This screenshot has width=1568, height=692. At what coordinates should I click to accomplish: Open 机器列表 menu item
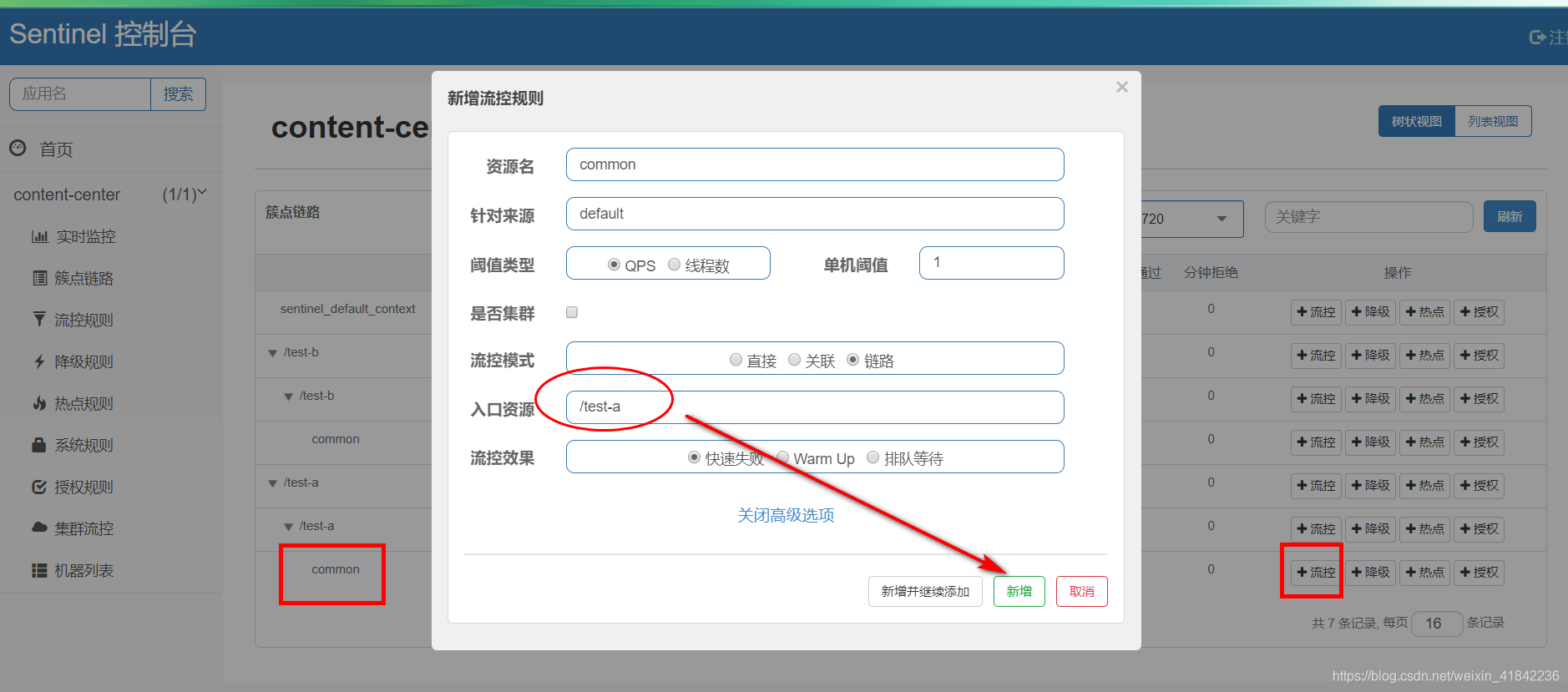coord(83,571)
